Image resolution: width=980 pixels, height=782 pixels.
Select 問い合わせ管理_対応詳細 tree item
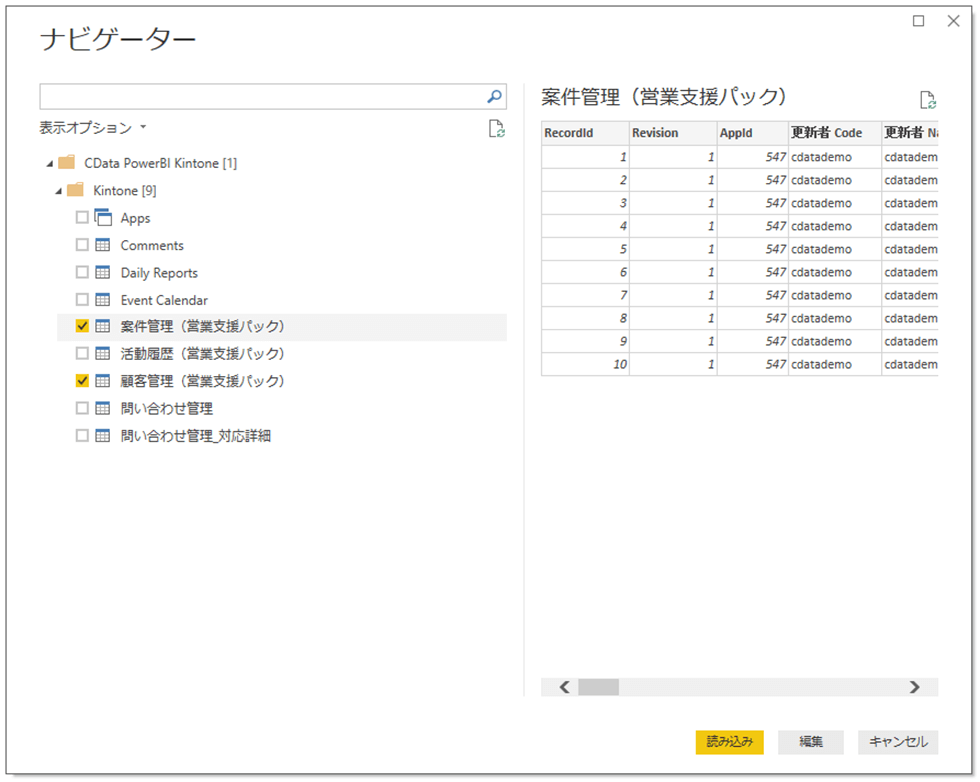pos(196,436)
